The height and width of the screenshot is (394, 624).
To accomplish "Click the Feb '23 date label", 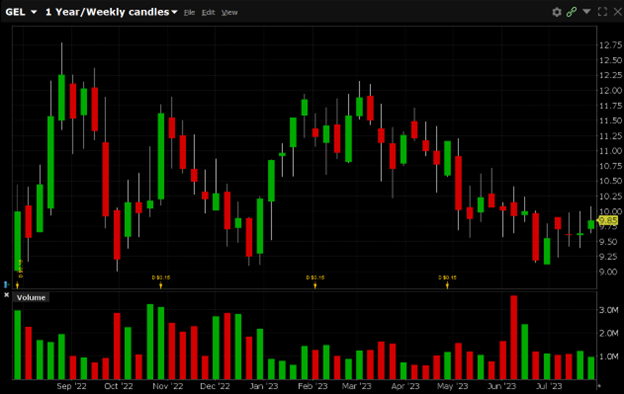I will (313, 386).
